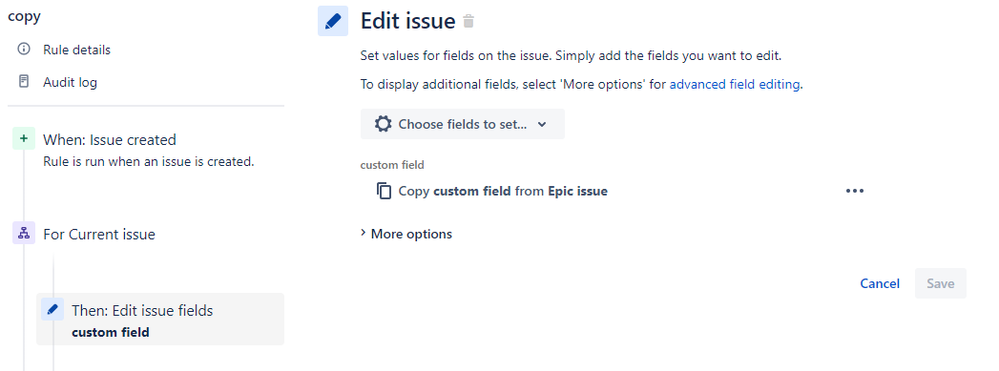Click the purple branch icon
The width and height of the screenshot is (999, 371).
24,233
